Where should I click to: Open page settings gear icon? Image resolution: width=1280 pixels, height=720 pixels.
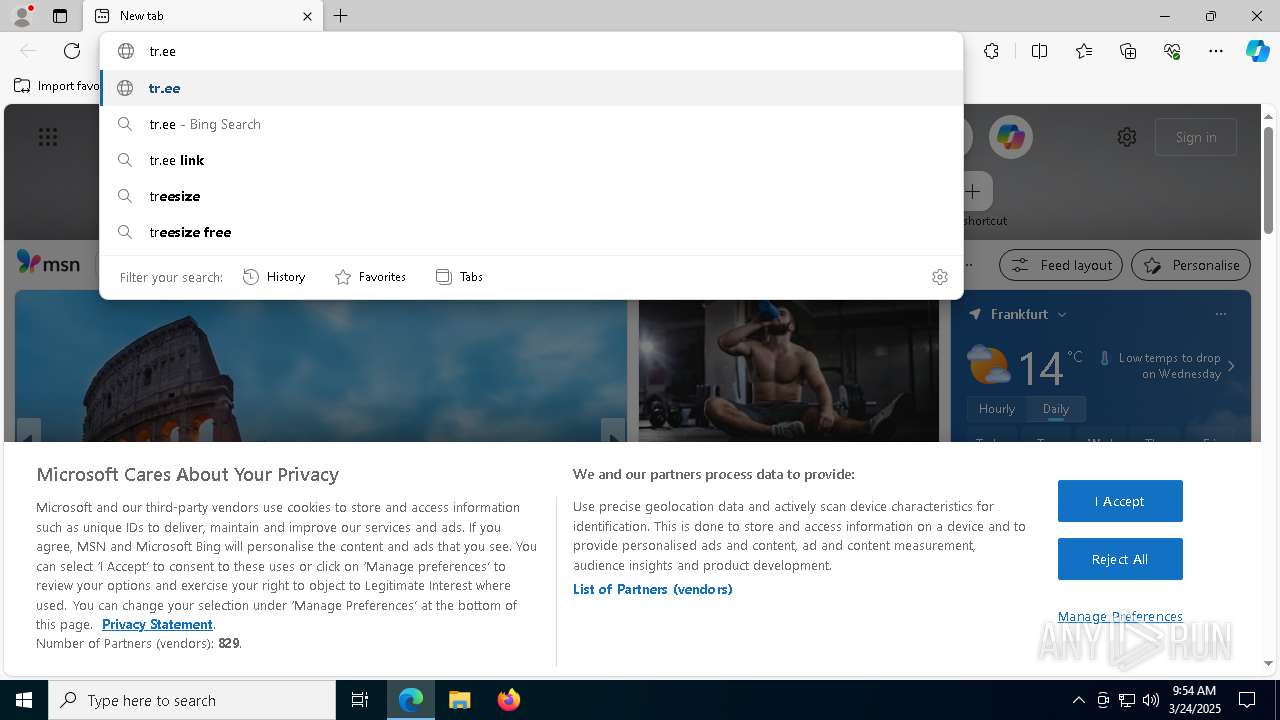1127,137
